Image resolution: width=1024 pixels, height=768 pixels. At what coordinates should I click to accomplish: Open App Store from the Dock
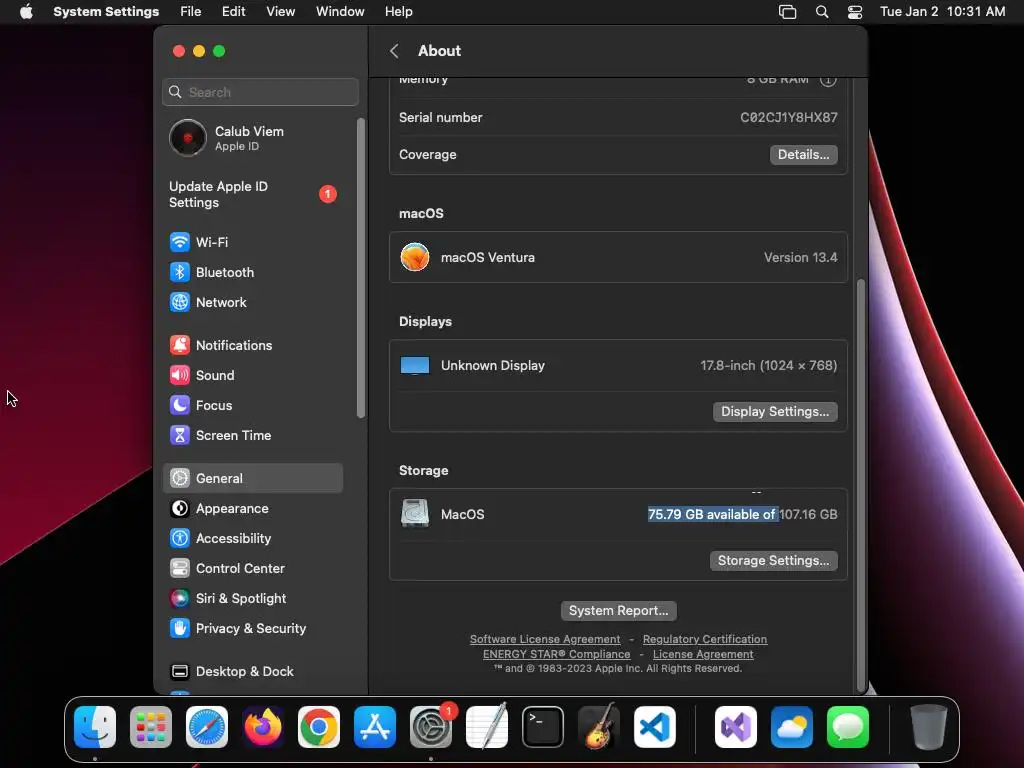375,727
